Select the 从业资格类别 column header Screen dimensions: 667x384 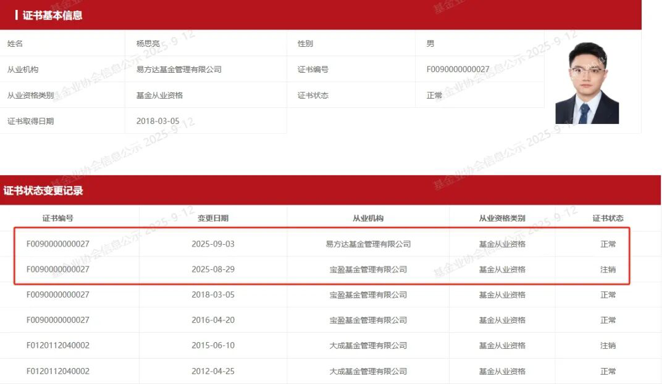coord(502,218)
